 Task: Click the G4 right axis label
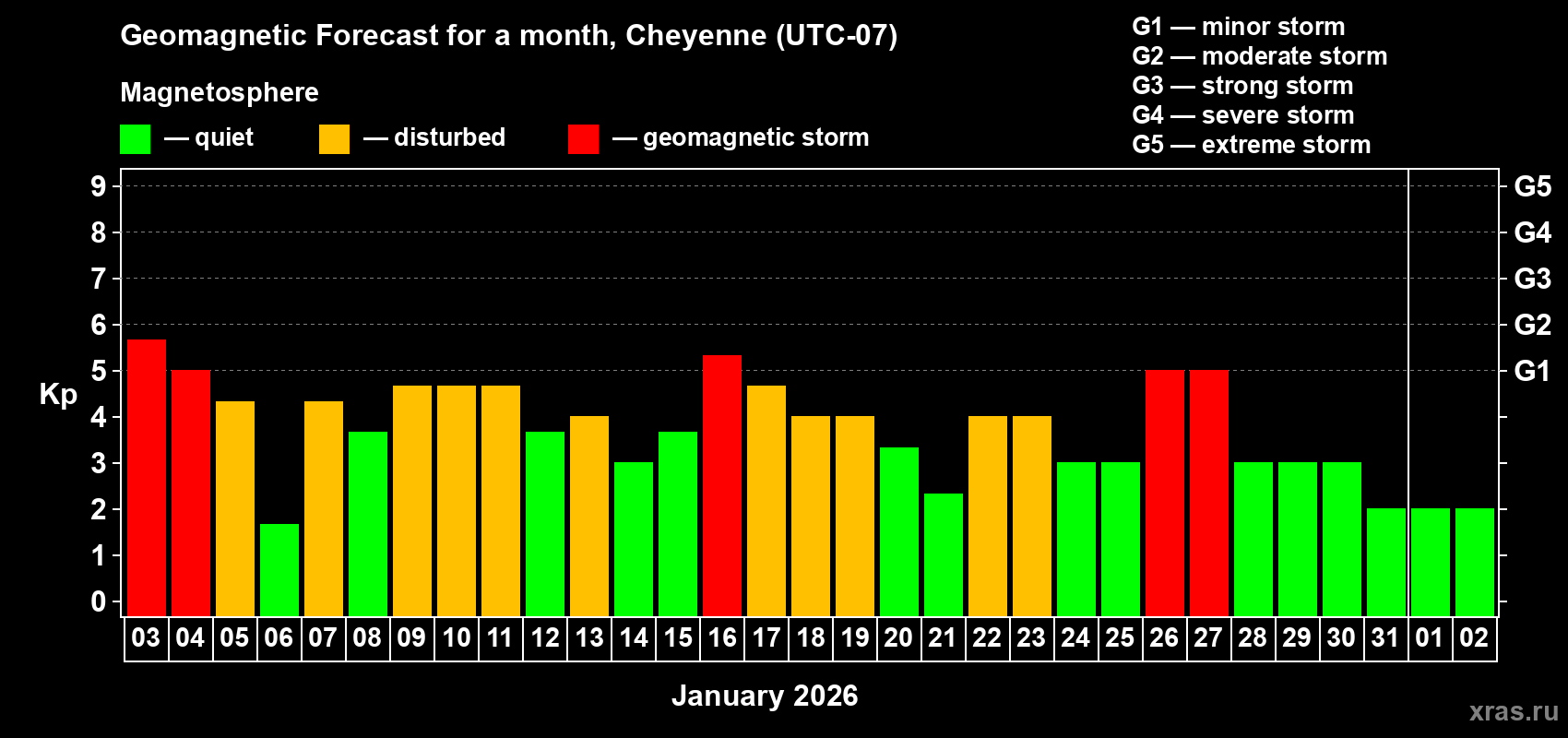(1533, 232)
